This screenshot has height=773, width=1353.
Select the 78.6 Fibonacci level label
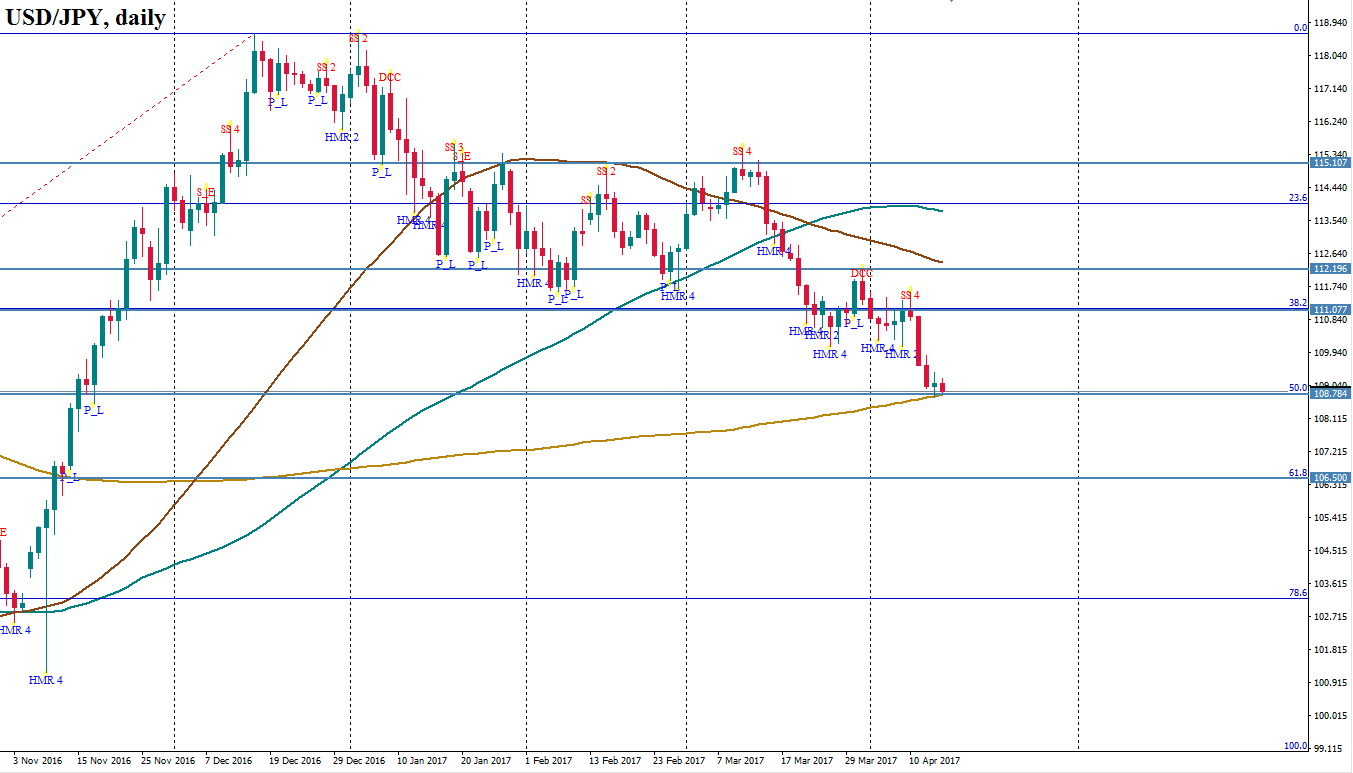1298,593
